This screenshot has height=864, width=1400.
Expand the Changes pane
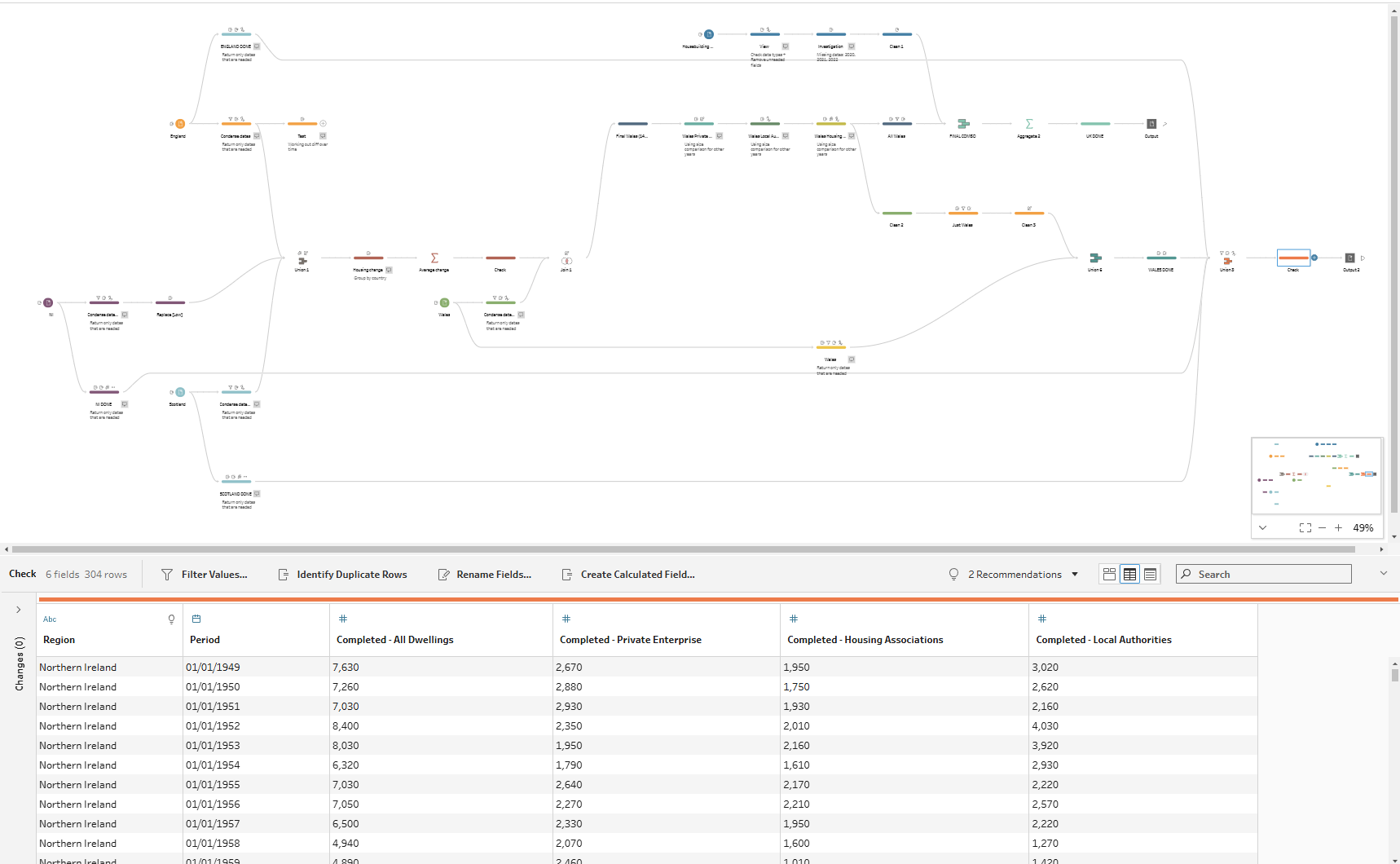[x=19, y=610]
